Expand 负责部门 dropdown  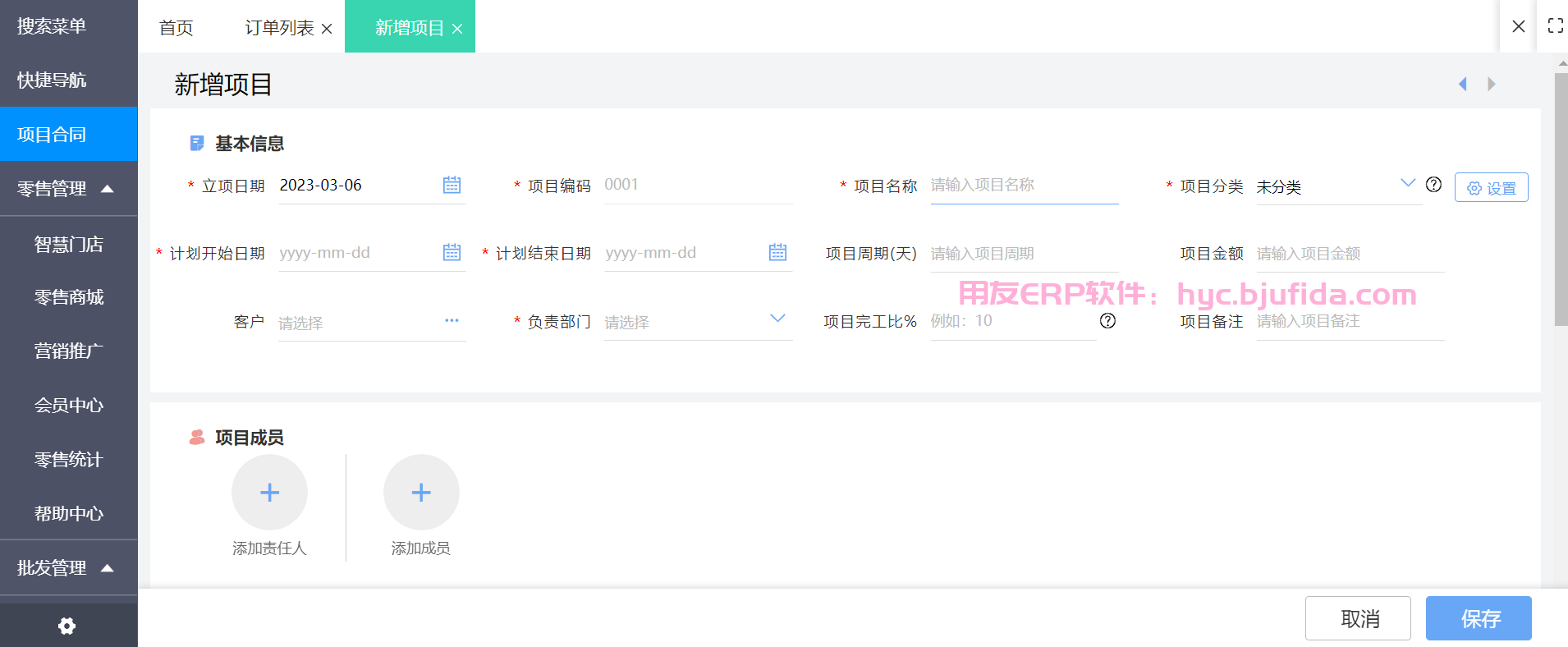[777, 318]
